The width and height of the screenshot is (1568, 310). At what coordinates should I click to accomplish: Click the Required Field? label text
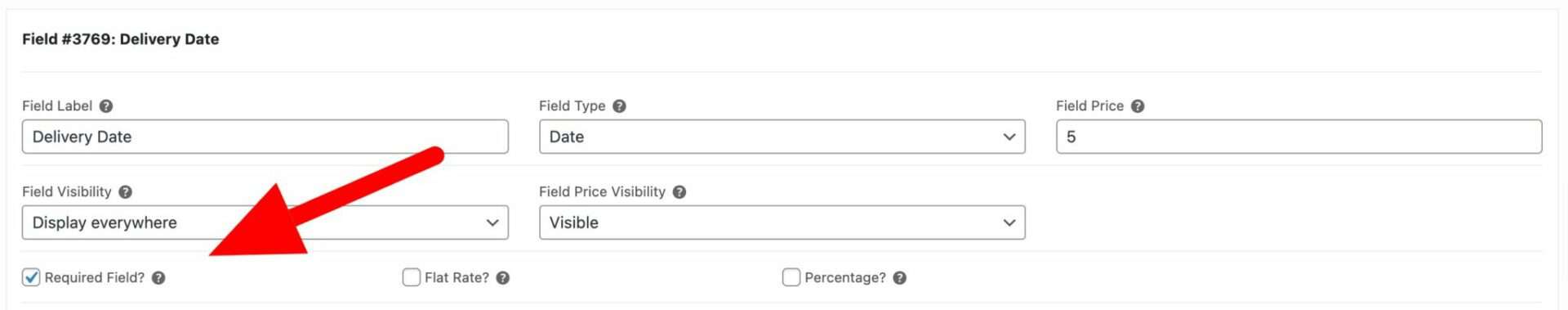95,278
